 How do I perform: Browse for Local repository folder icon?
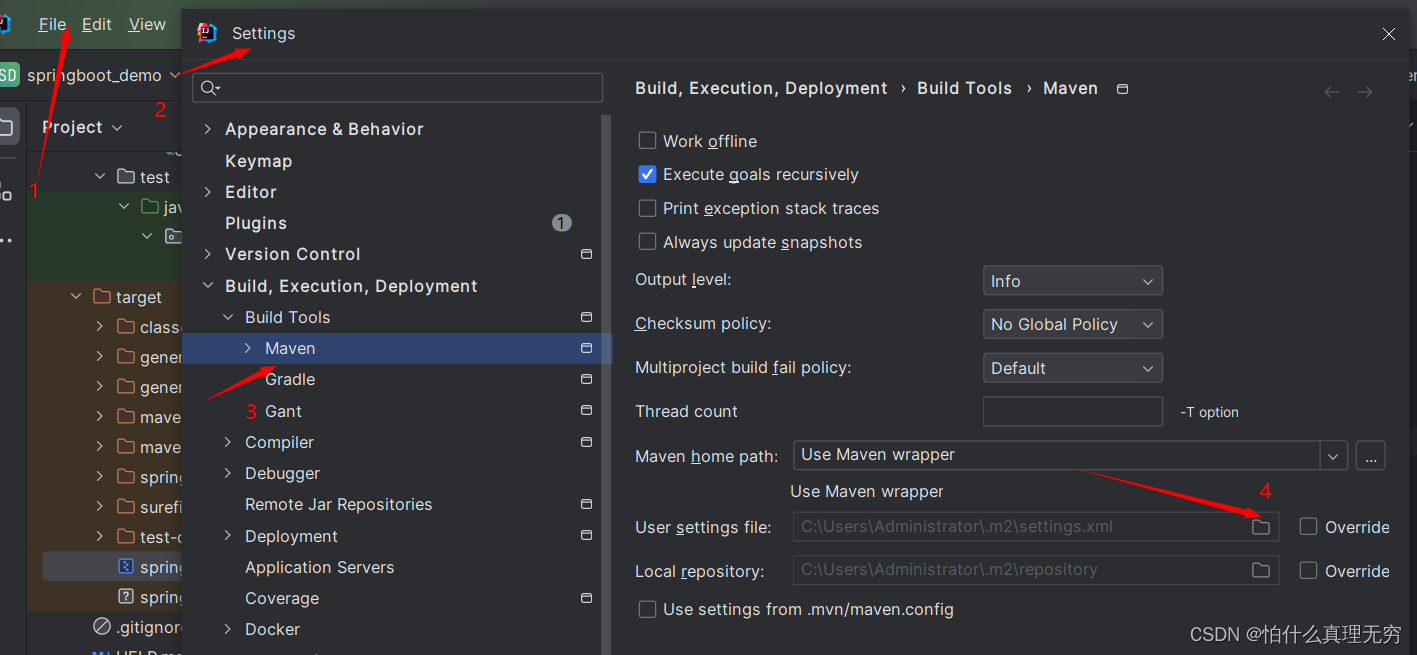click(1261, 570)
